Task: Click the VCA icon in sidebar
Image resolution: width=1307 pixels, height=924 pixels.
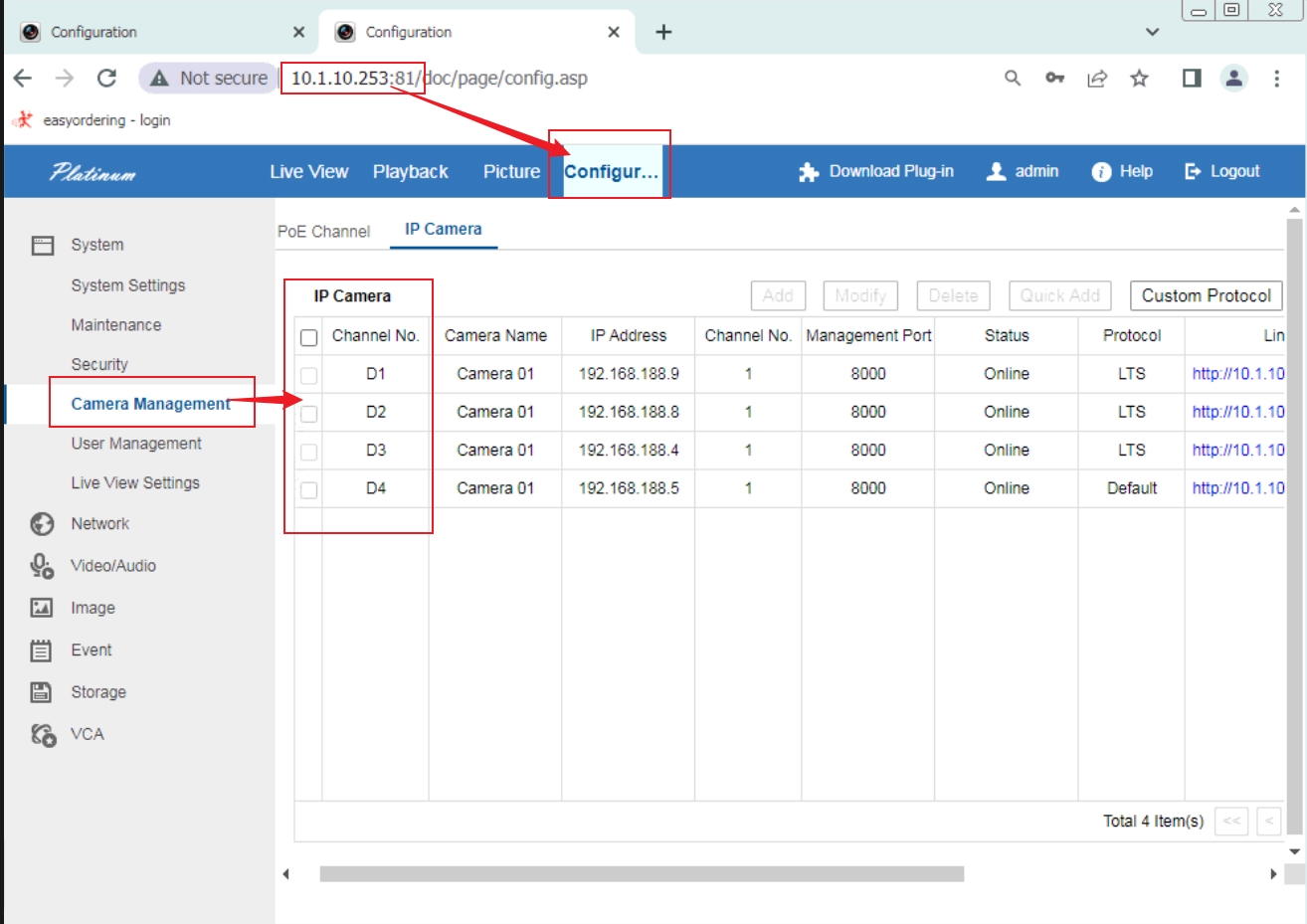Action: pos(43,735)
